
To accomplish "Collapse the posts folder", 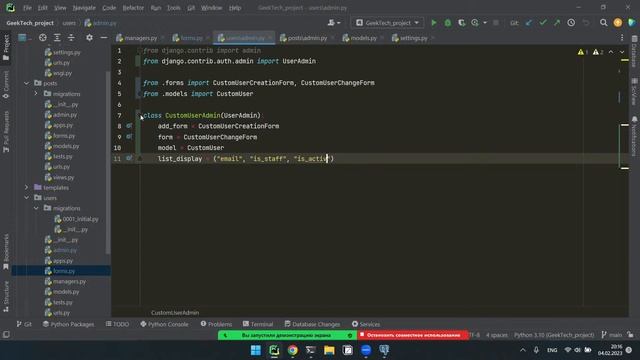I will click(x=27, y=83).
